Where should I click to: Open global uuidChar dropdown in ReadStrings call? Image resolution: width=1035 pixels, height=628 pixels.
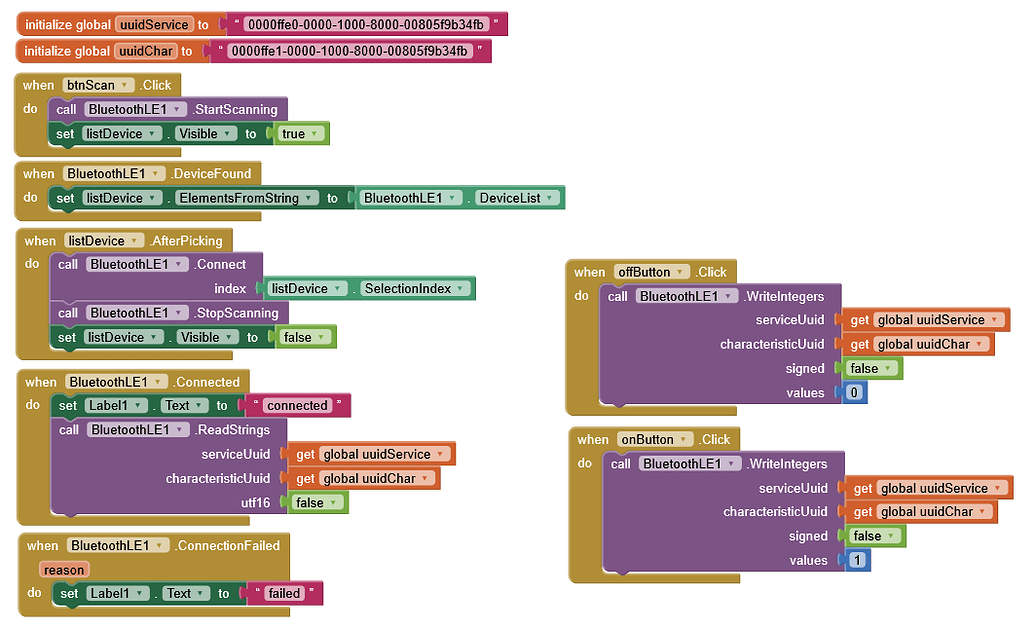376,479
